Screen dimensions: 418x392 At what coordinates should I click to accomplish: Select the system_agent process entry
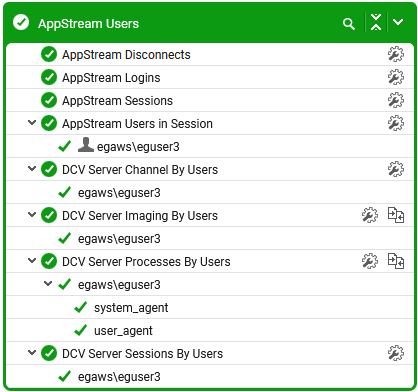coord(131,308)
